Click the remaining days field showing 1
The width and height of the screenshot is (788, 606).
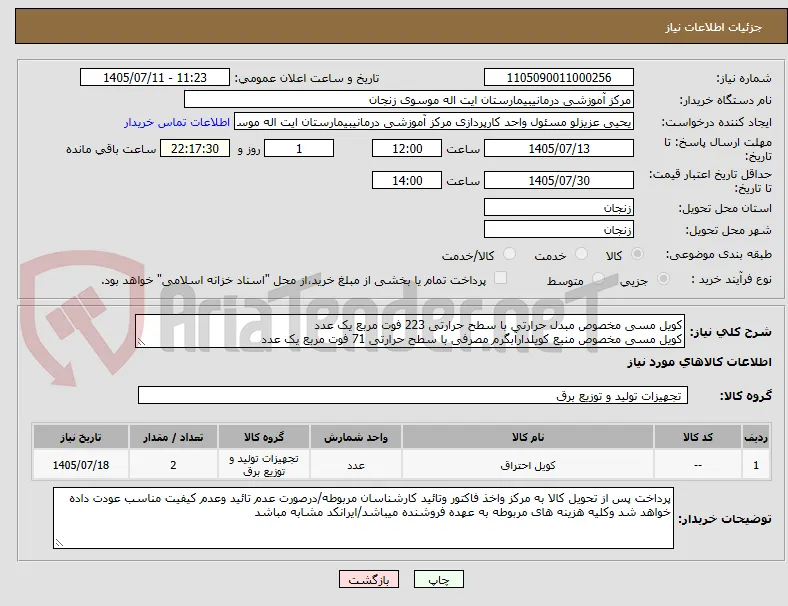click(x=299, y=149)
